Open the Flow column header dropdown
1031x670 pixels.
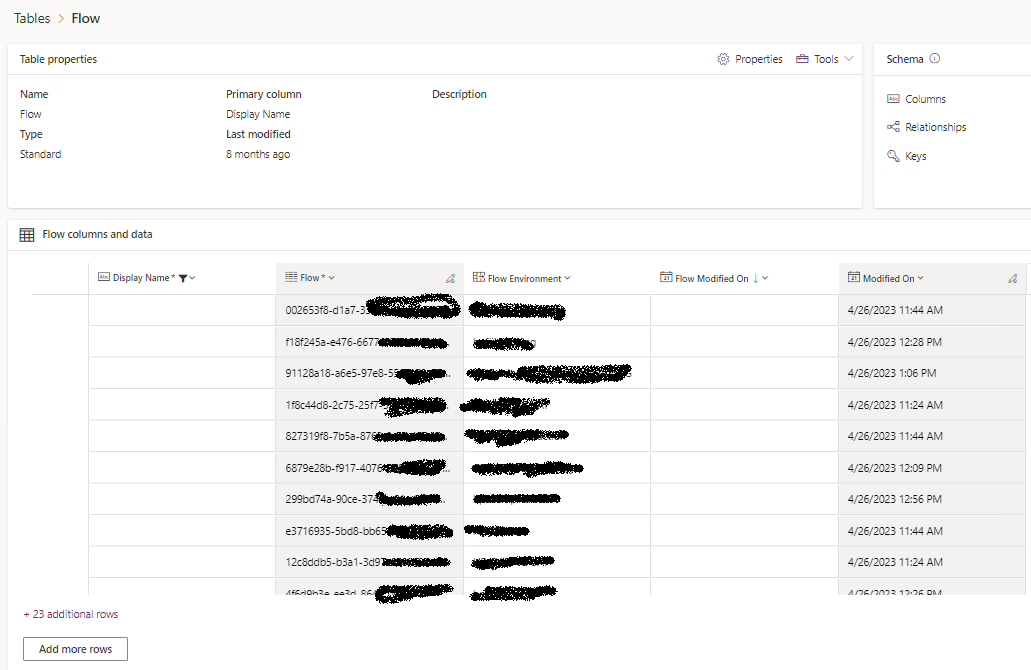pyautogui.click(x=330, y=277)
